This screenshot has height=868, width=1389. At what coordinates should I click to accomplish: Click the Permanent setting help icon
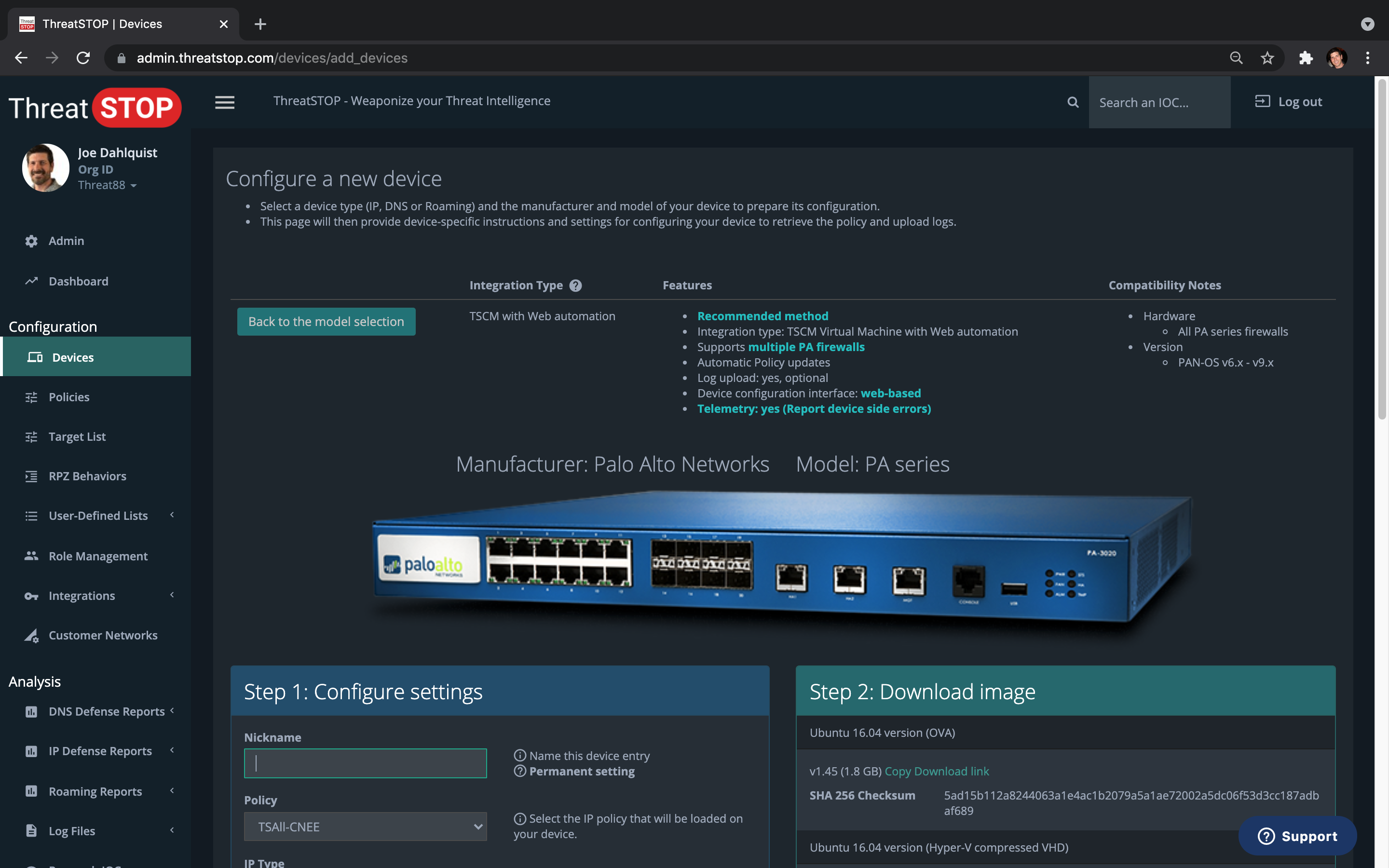520,771
